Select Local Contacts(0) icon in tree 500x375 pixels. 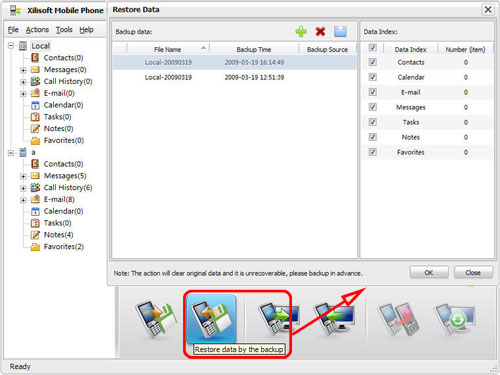(35, 58)
